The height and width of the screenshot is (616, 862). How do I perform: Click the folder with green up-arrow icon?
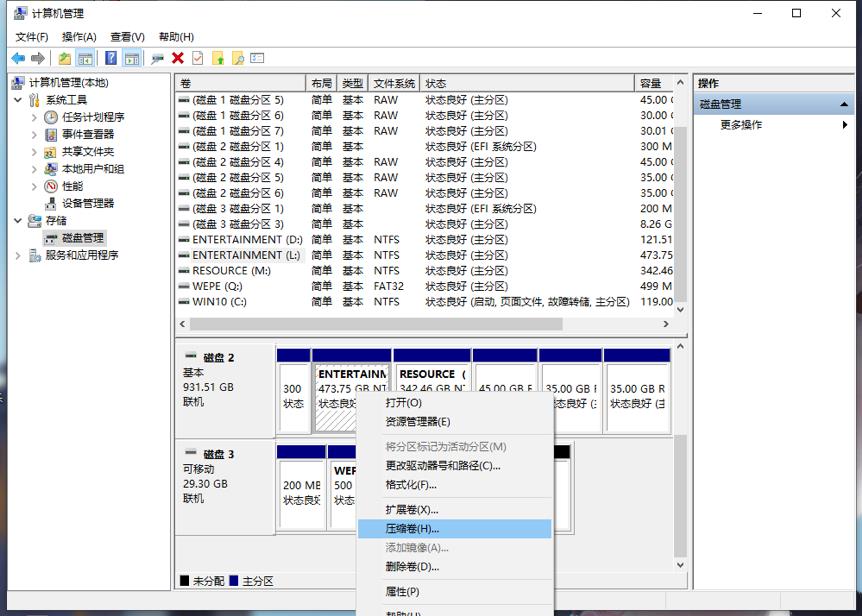[x=218, y=59]
